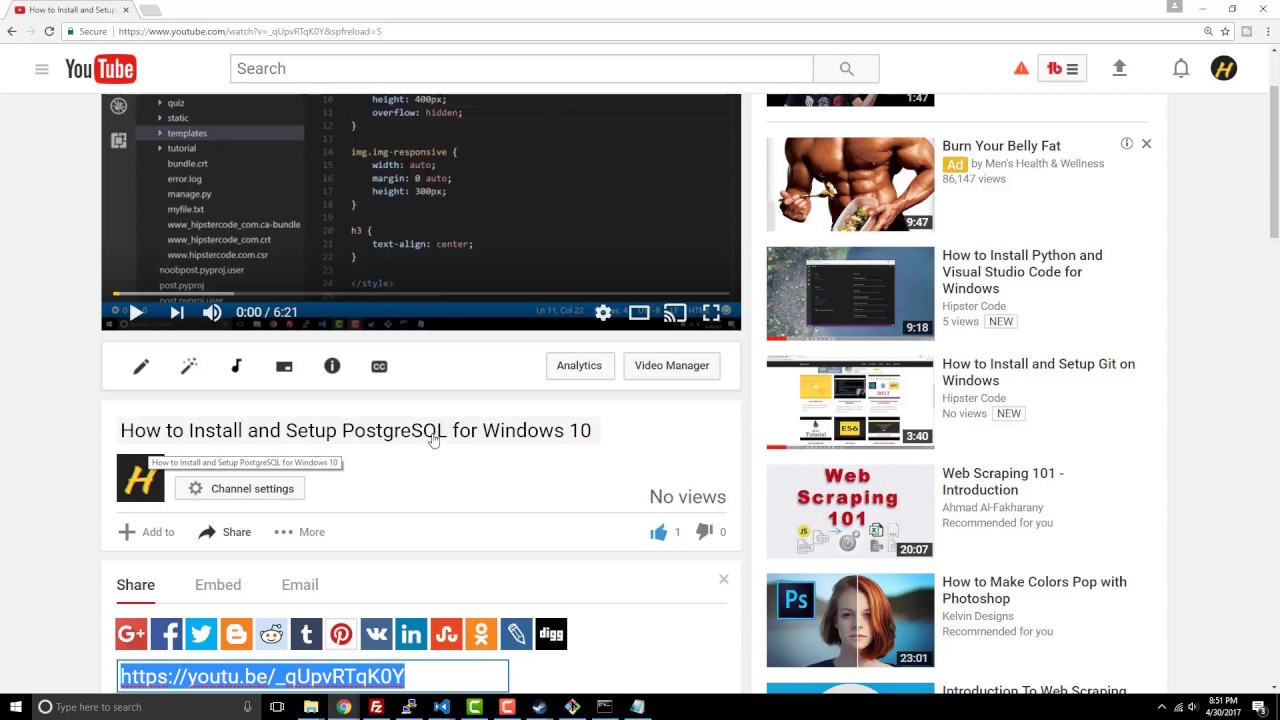Viewport: 1280px width, 720px height.
Task: Dismiss the Burn Your Belly Fat ad
Action: click(x=1146, y=144)
